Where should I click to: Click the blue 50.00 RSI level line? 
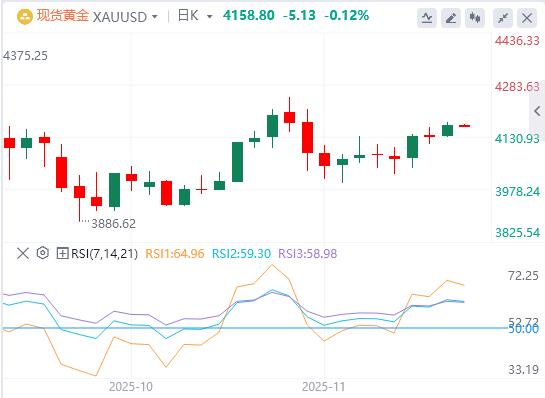point(255,328)
